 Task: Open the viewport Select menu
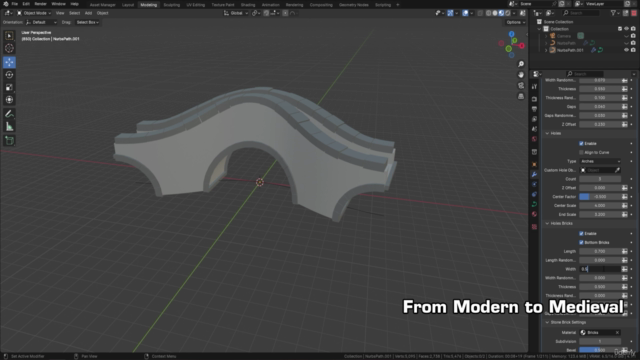tap(74, 13)
